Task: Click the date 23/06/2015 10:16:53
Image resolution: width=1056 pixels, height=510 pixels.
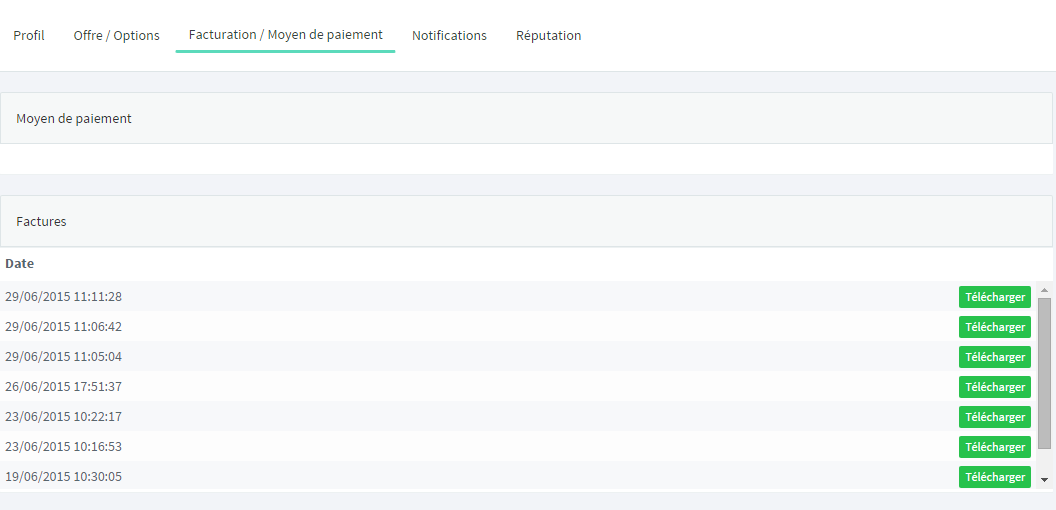Action: click(x=63, y=447)
